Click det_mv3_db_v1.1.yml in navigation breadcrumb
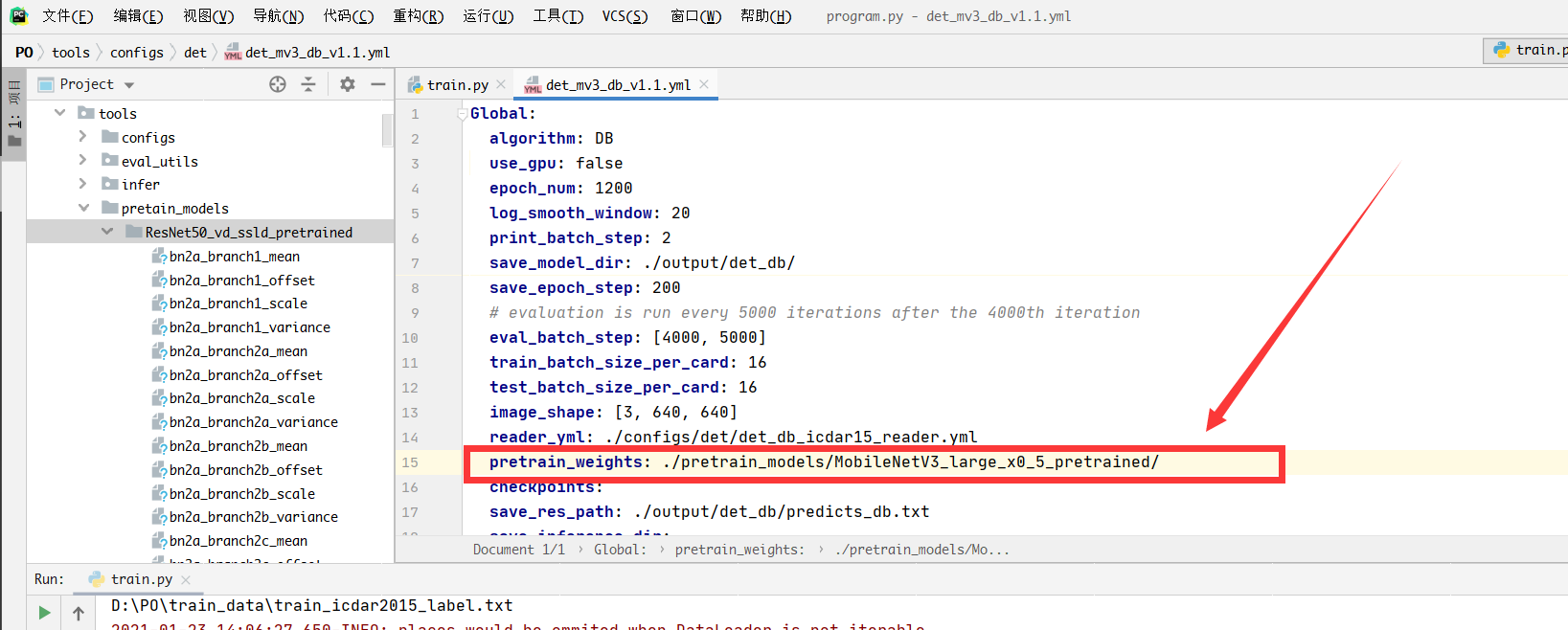Screen dimensions: 1568x630 point(307,52)
